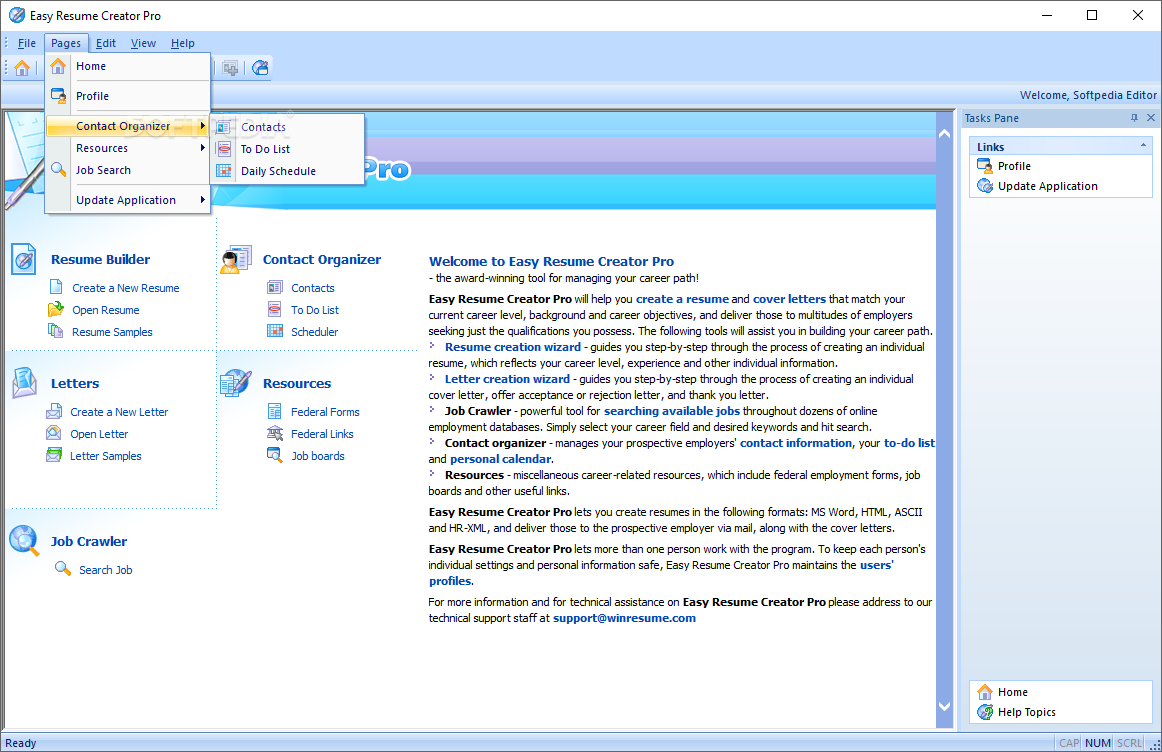This screenshot has width=1162, height=752.
Task: Pin the Tasks Pane
Action: [x=1135, y=118]
